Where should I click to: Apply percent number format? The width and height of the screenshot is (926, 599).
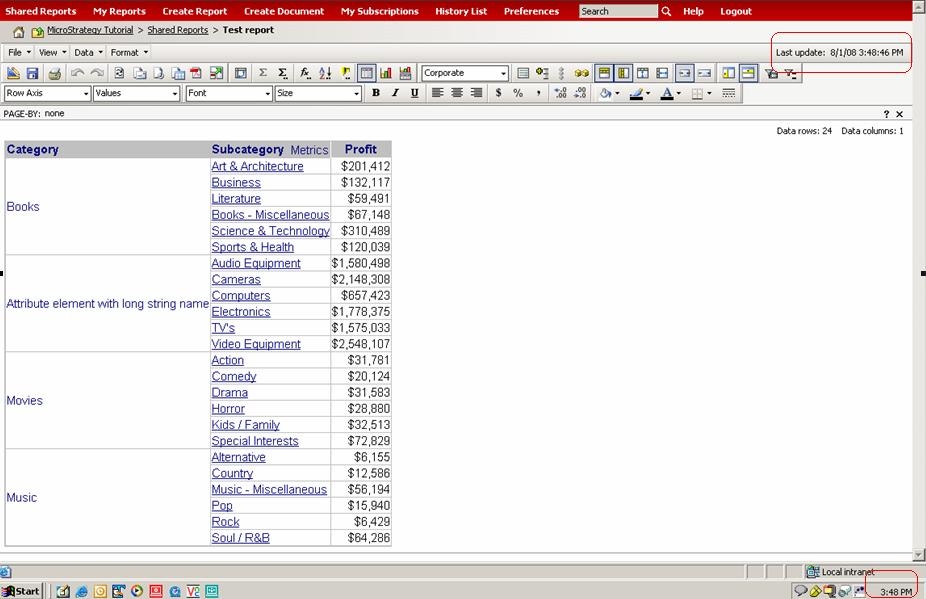tap(518, 93)
